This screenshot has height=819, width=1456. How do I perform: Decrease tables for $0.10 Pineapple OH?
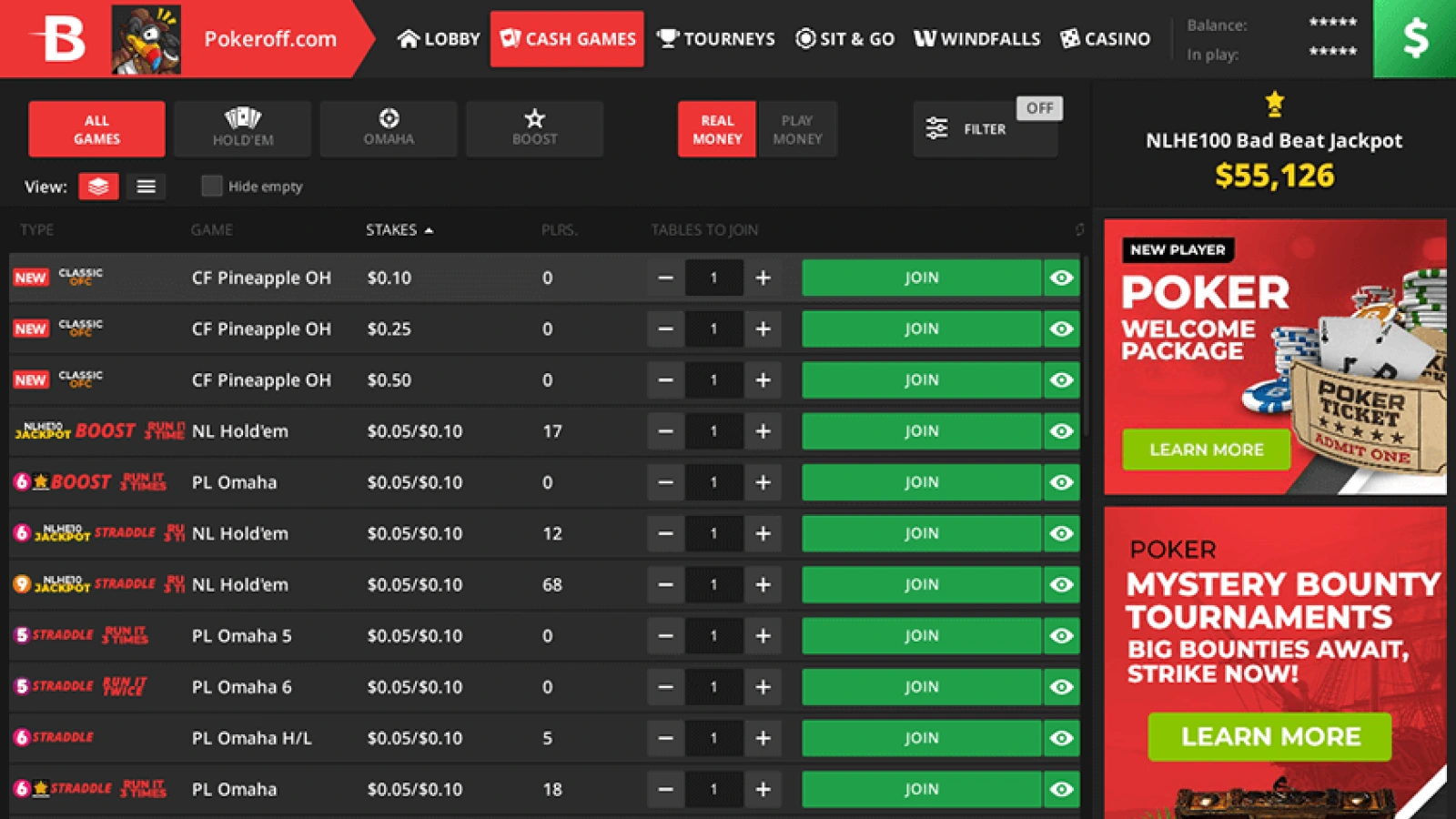coord(666,278)
